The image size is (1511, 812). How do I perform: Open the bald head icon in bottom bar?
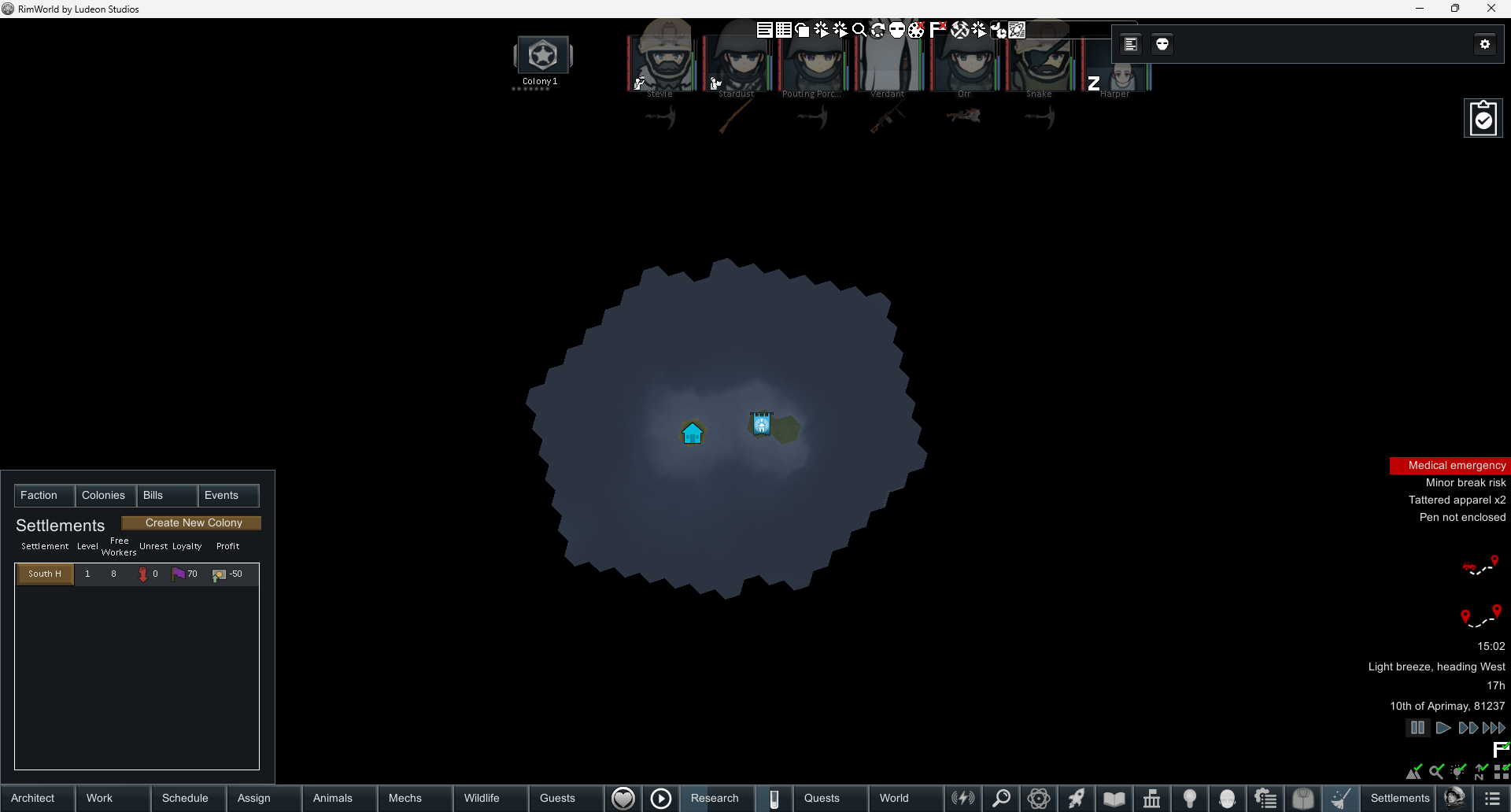click(1228, 798)
